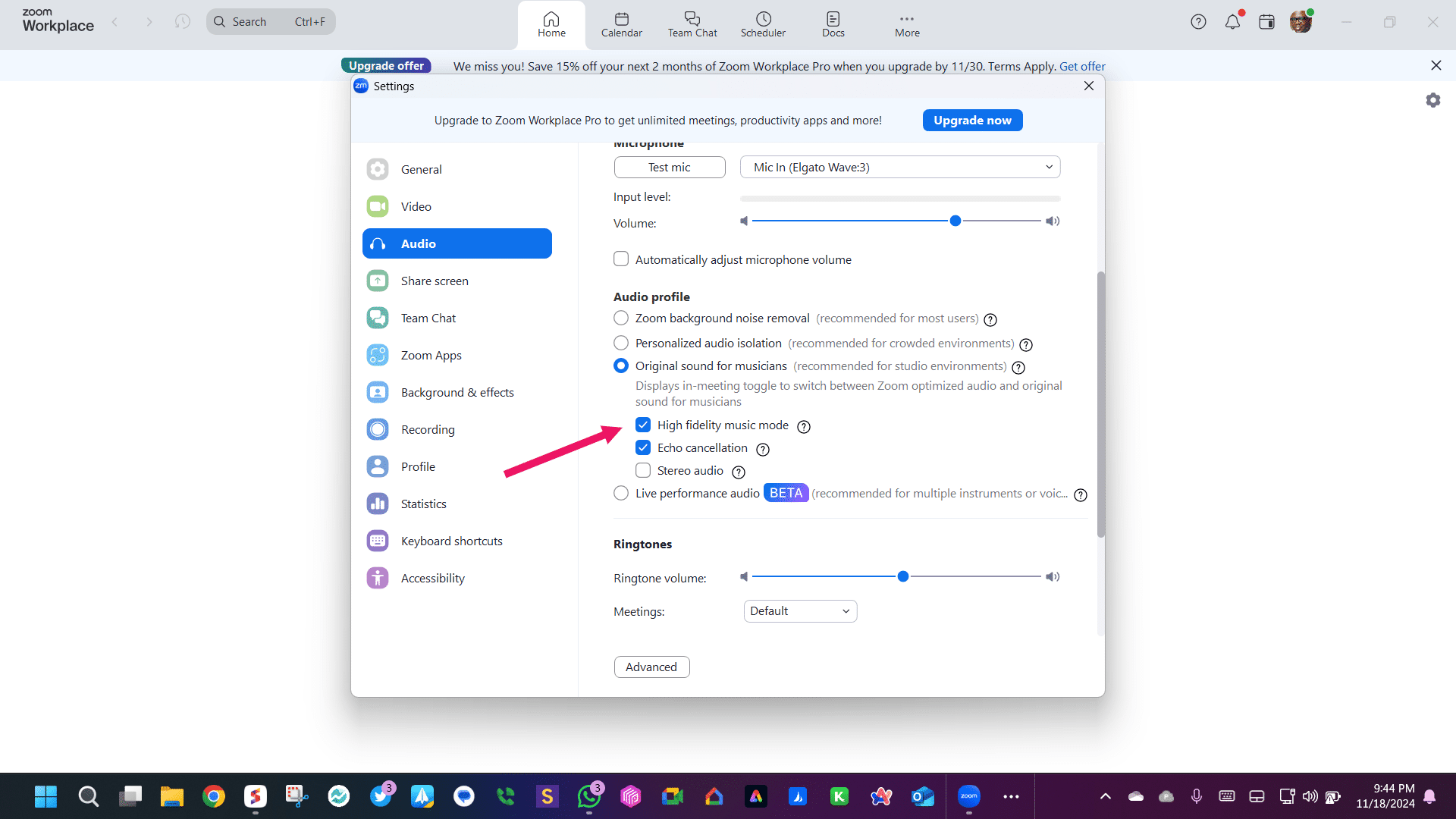The height and width of the screenshot is (819, 1456).
Task: Open the Video settings section
Action: click(x=457, y=206)
